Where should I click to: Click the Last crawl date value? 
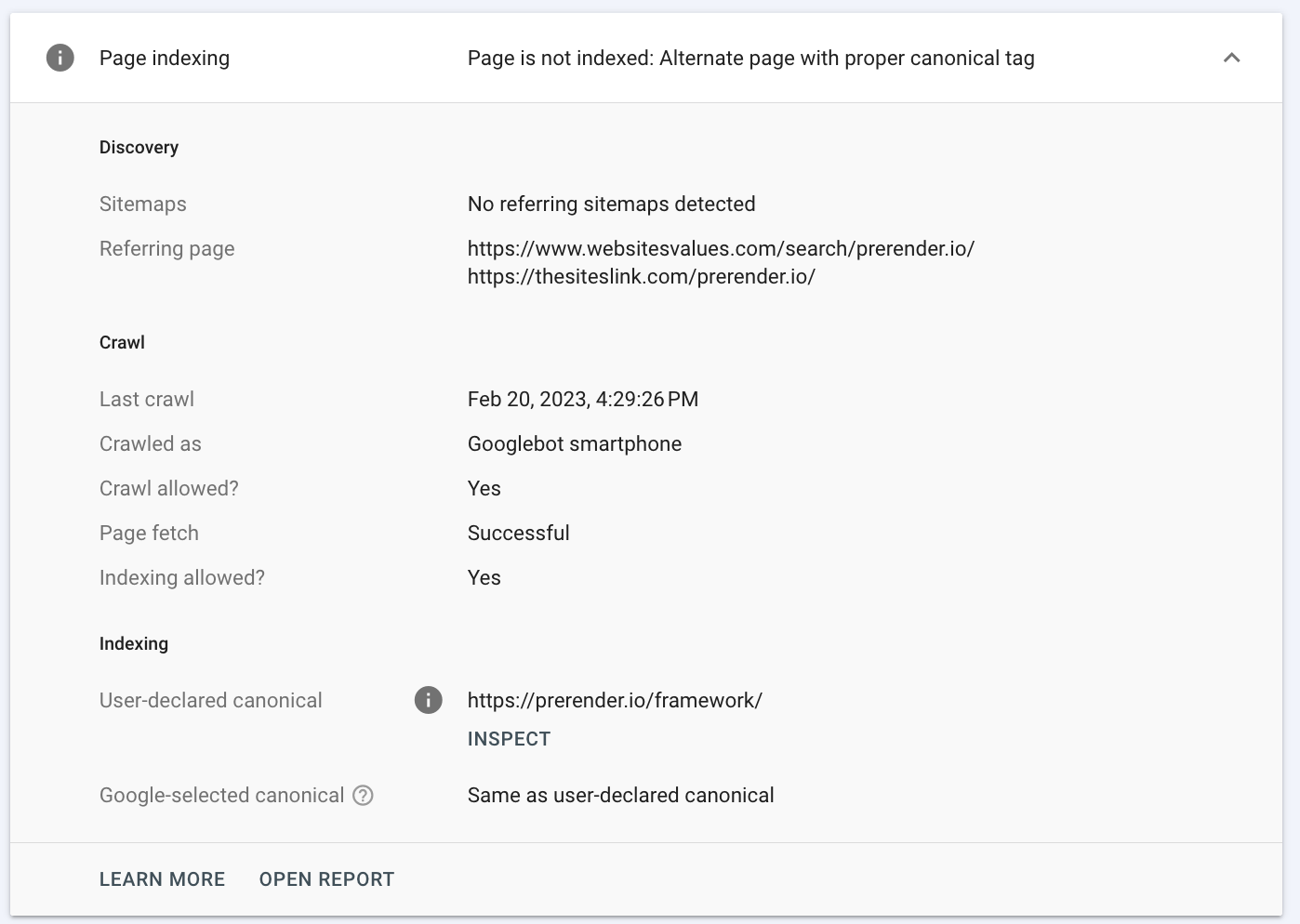(x=582, y=400)
